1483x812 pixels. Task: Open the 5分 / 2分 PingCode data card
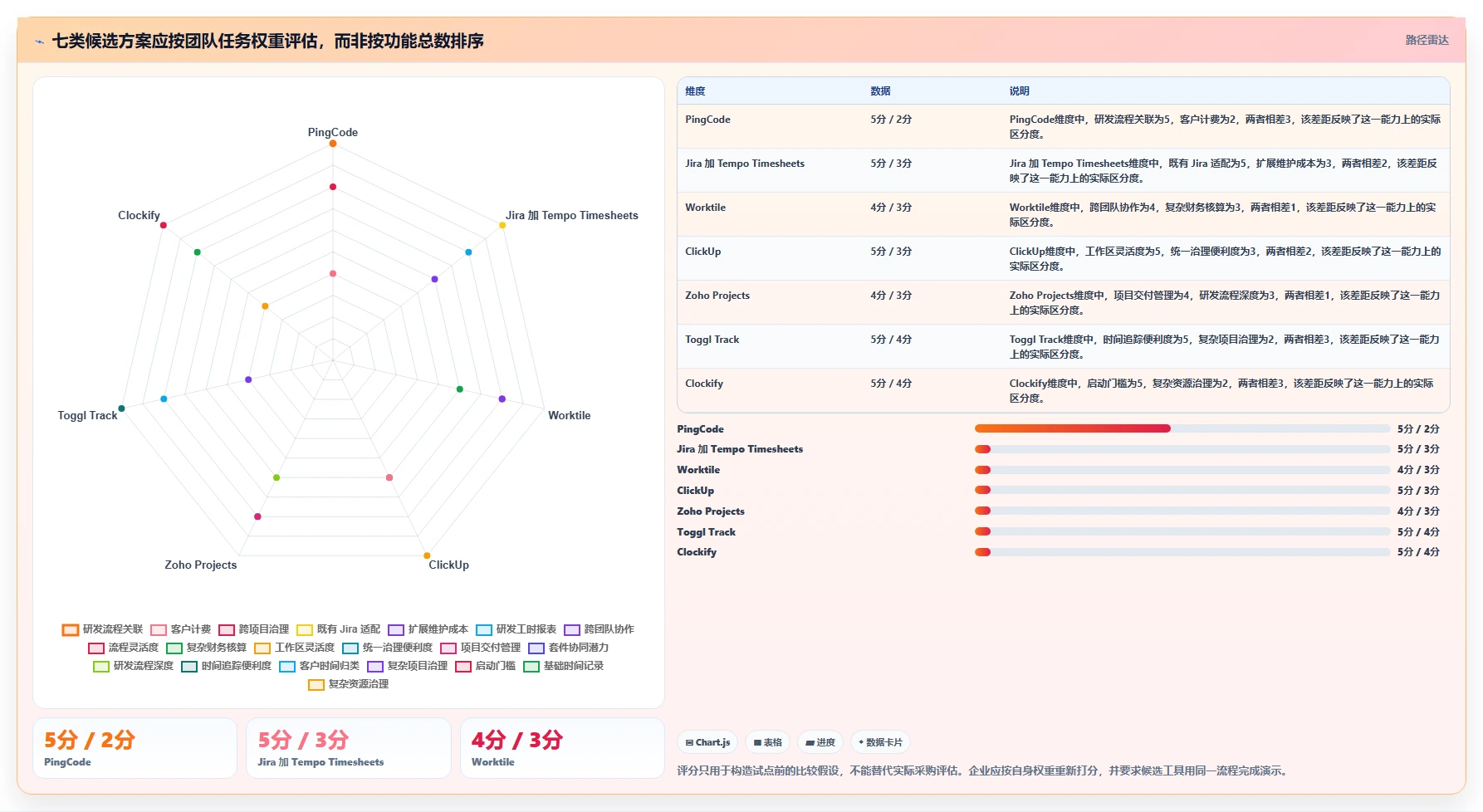[135, 748]
